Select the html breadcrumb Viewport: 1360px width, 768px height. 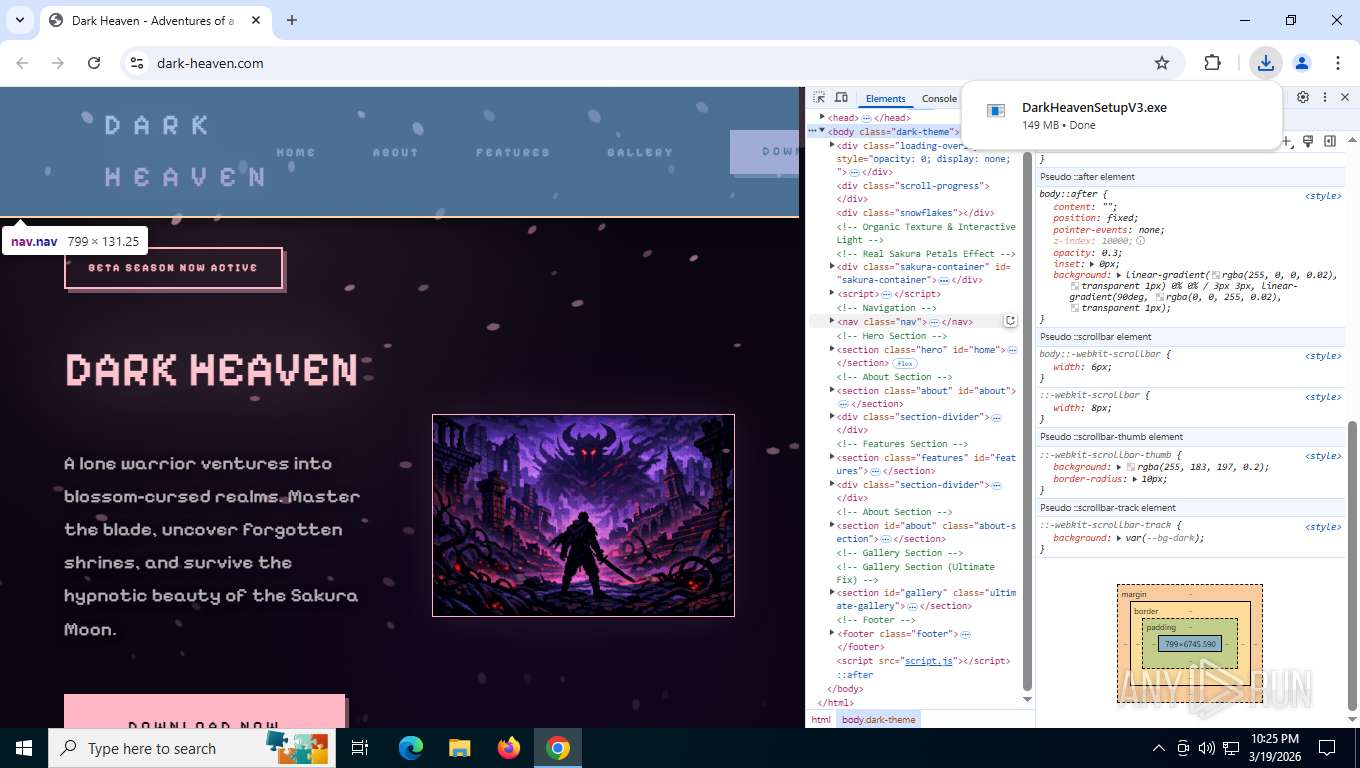click(821, 719)
